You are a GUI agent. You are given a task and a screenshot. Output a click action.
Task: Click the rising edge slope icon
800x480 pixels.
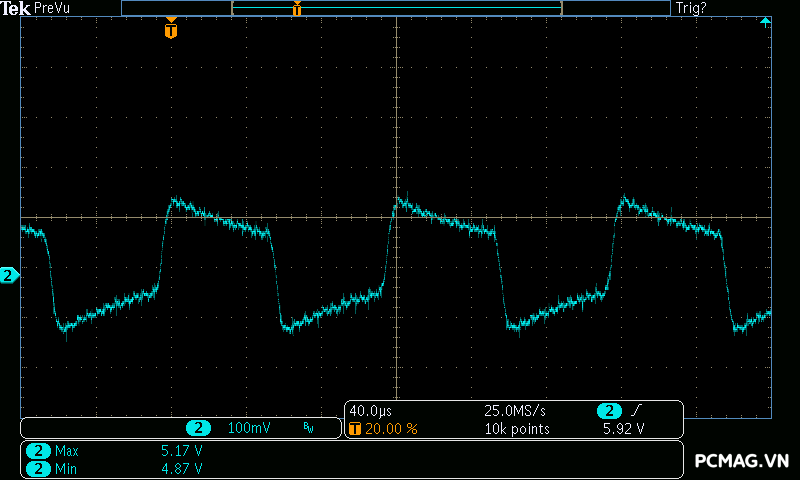637,411
